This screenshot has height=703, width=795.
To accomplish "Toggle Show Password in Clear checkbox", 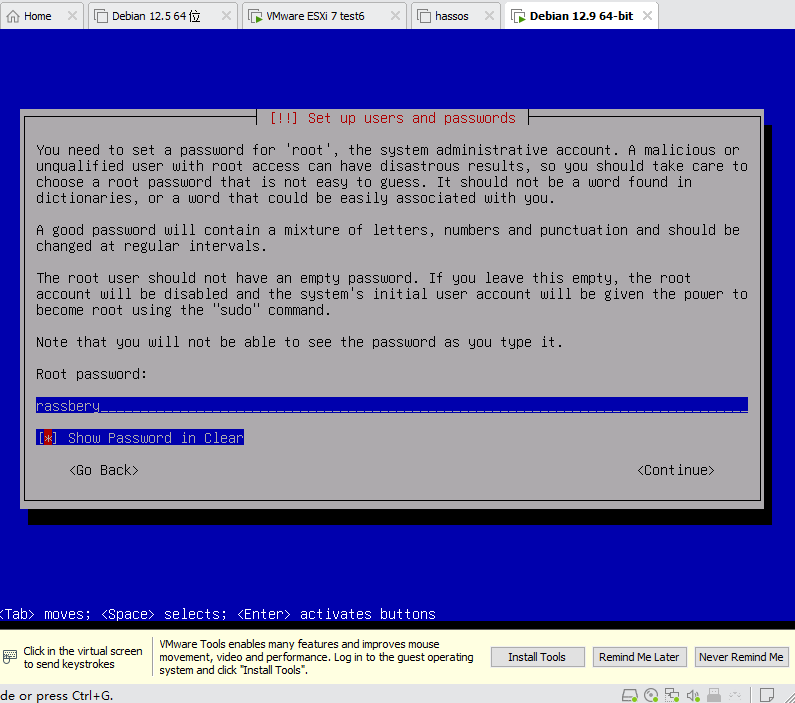I will point(140,437).
